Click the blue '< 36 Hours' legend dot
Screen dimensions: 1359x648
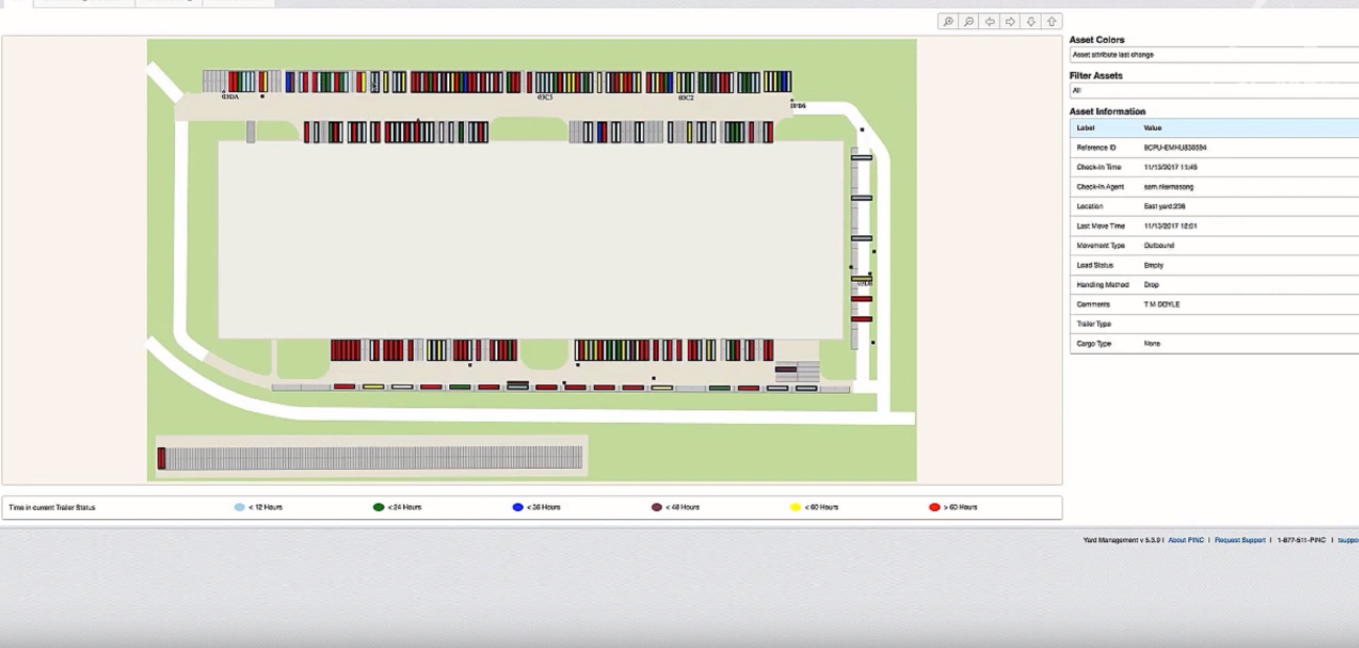[517, 508]
